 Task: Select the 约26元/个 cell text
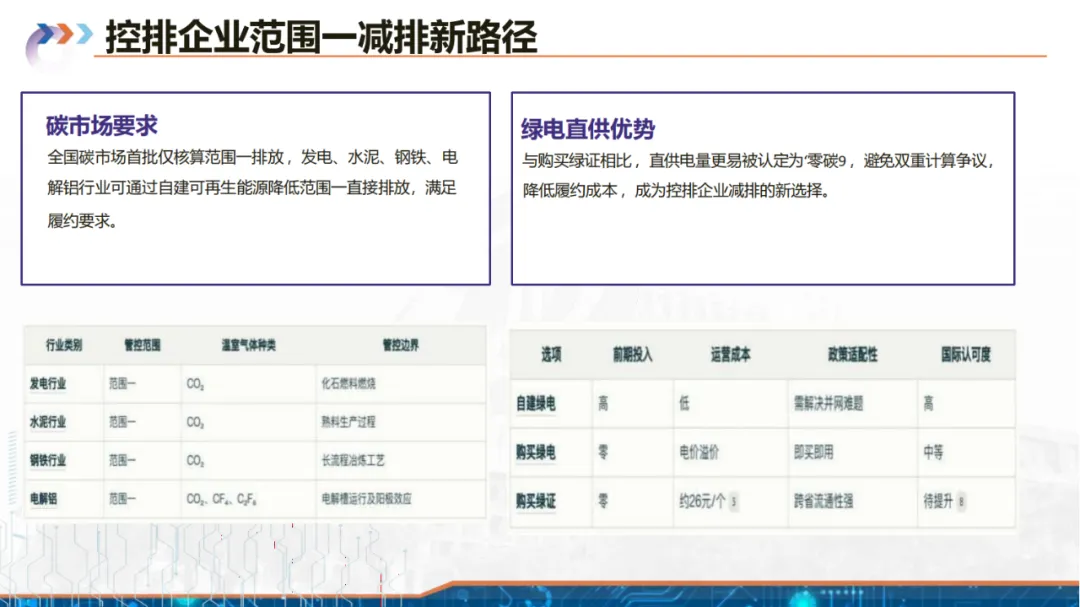(x=702, y=502)
